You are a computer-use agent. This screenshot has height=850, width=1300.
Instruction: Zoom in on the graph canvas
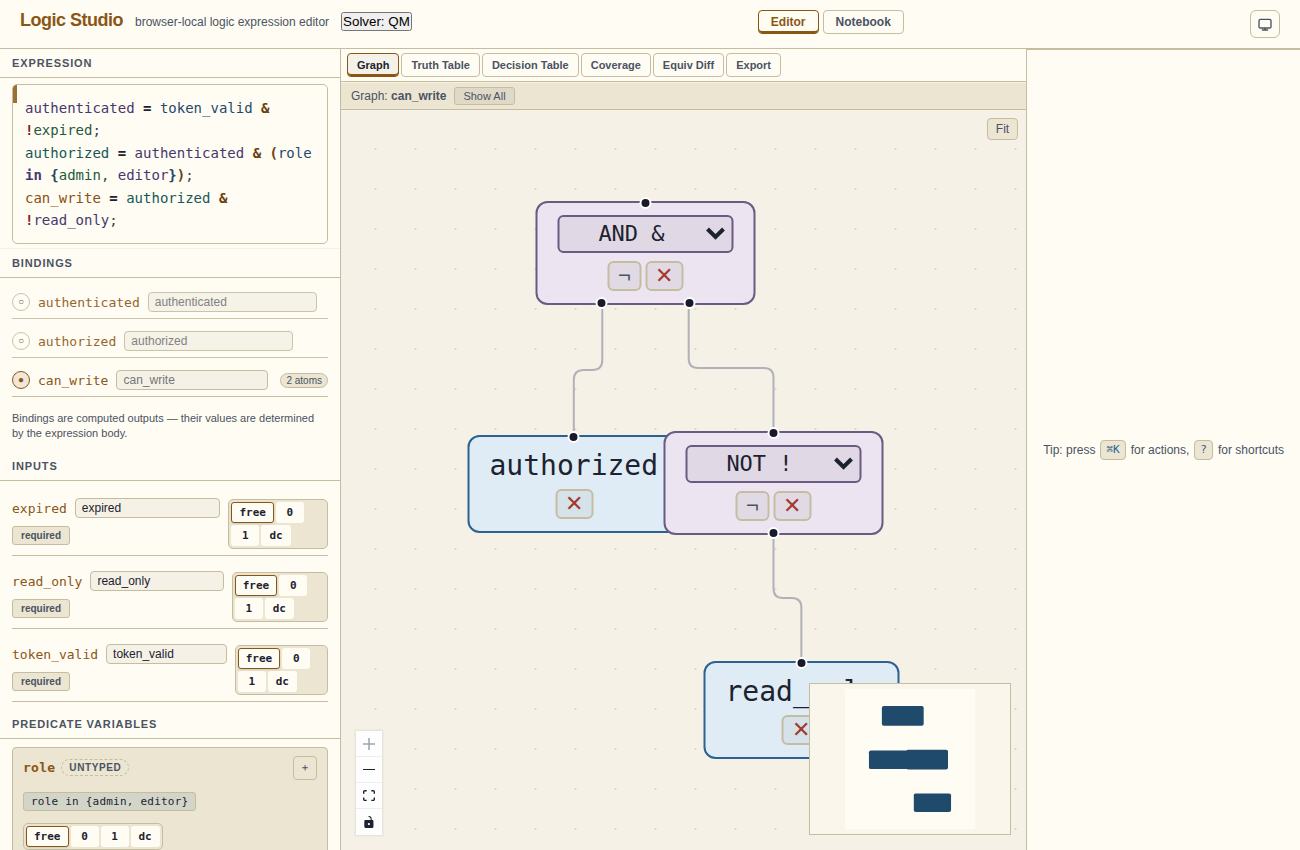click(x=369, y=744)
